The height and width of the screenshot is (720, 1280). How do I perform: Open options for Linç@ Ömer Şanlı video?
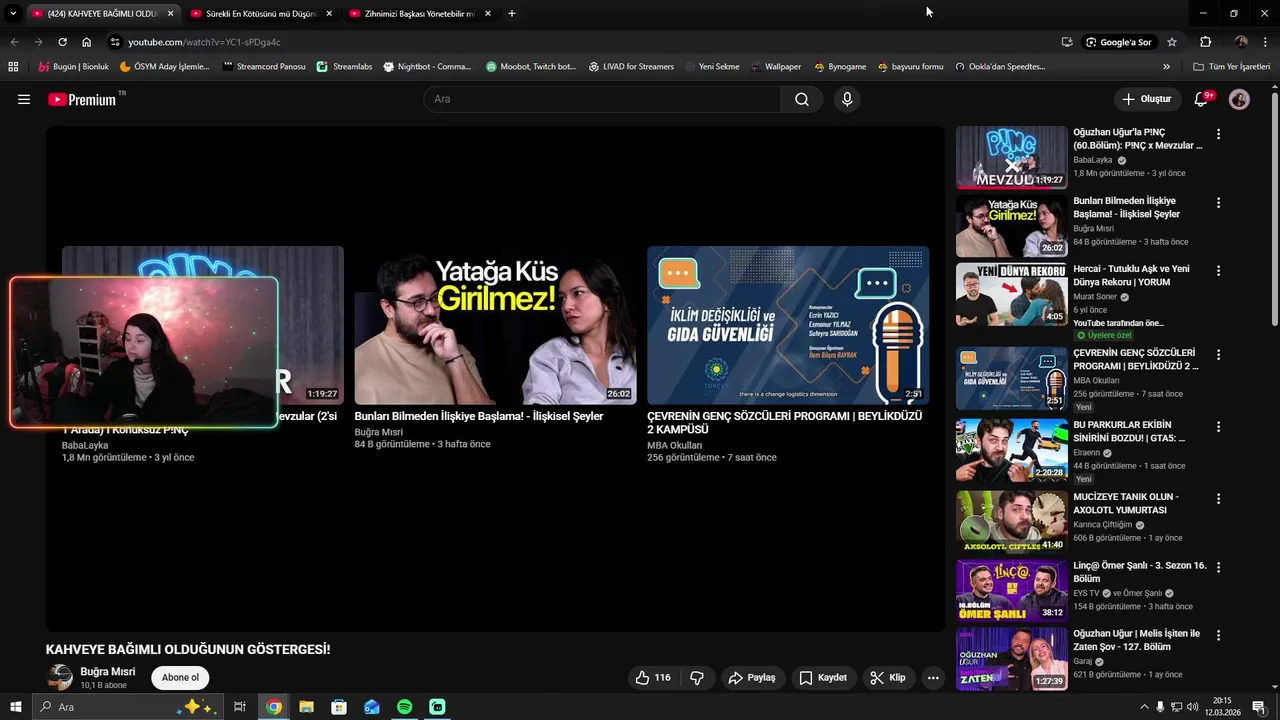point(1218,567)
